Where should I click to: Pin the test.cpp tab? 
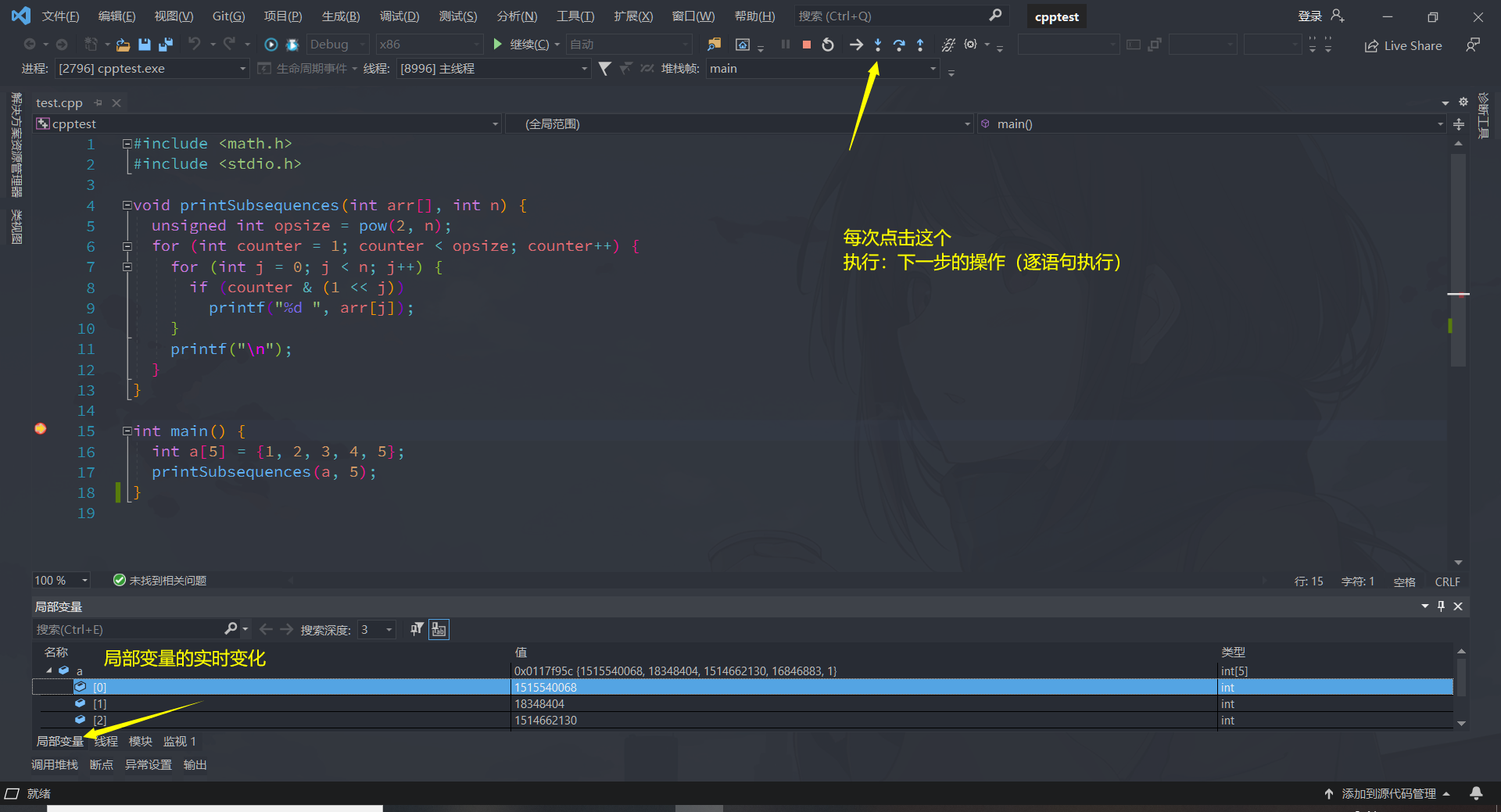click(x=99, y=103)
